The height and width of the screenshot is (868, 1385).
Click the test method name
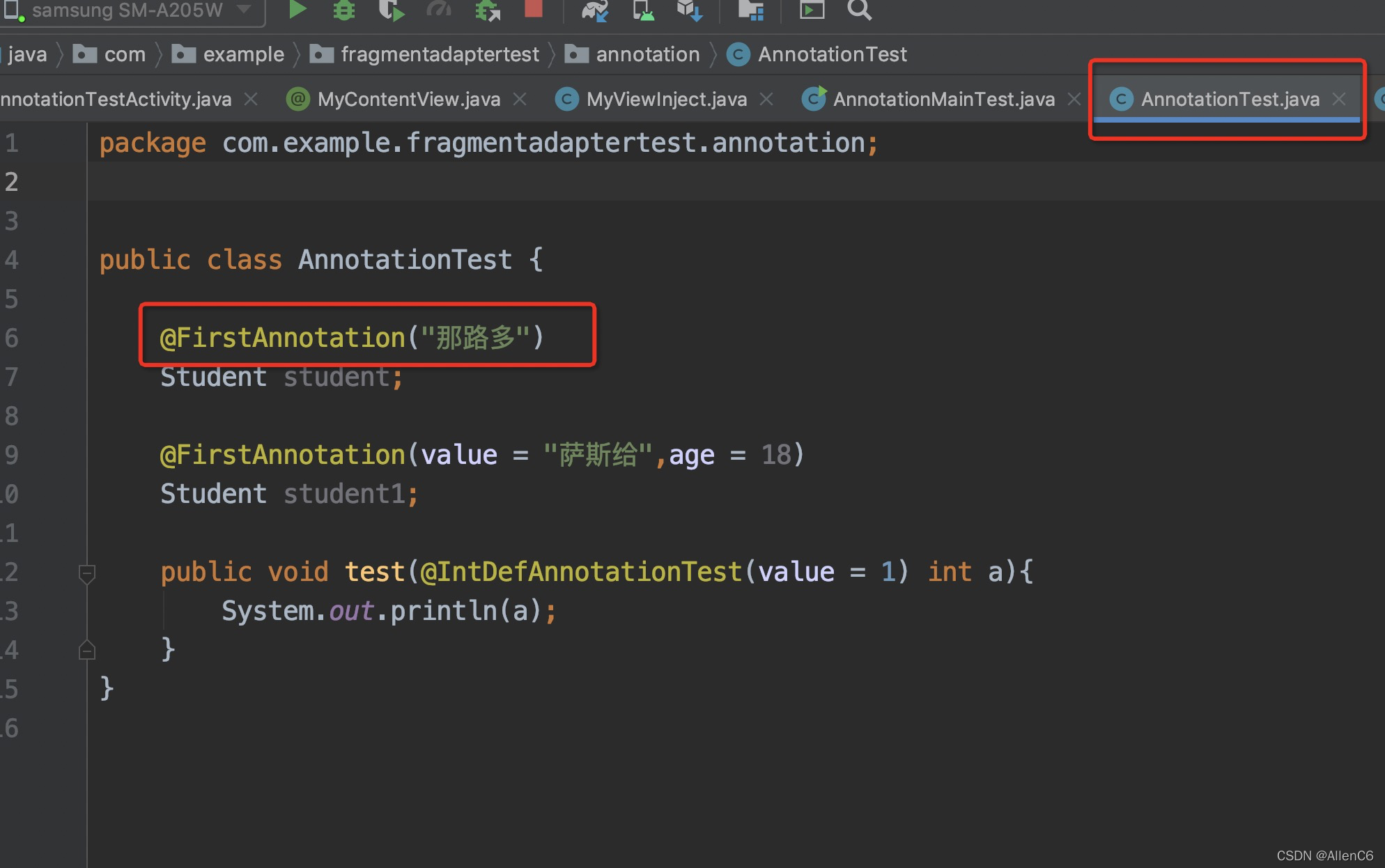pyautogui.click(x=375, y=572)
